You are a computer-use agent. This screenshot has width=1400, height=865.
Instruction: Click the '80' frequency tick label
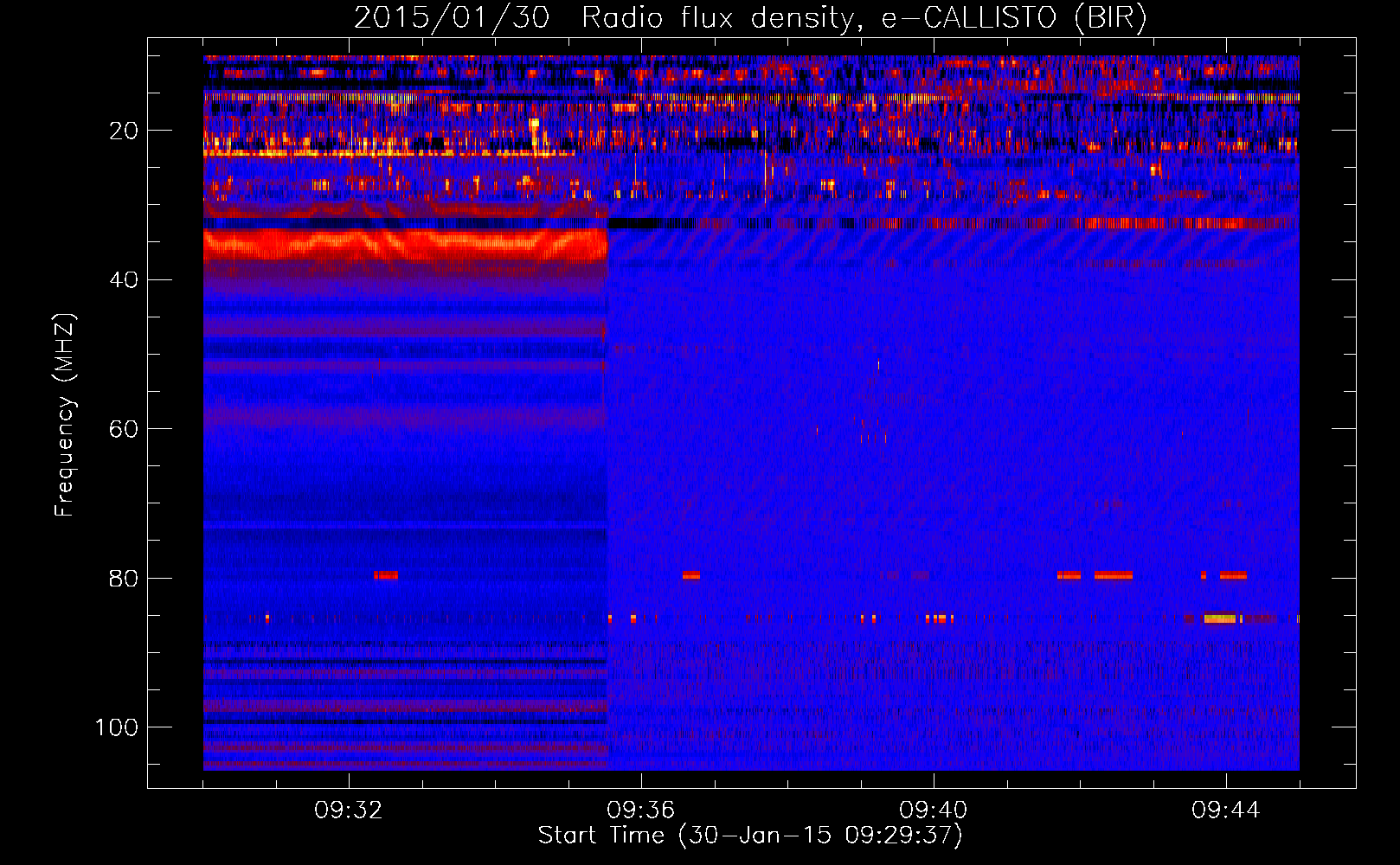(x=124, y=579)
